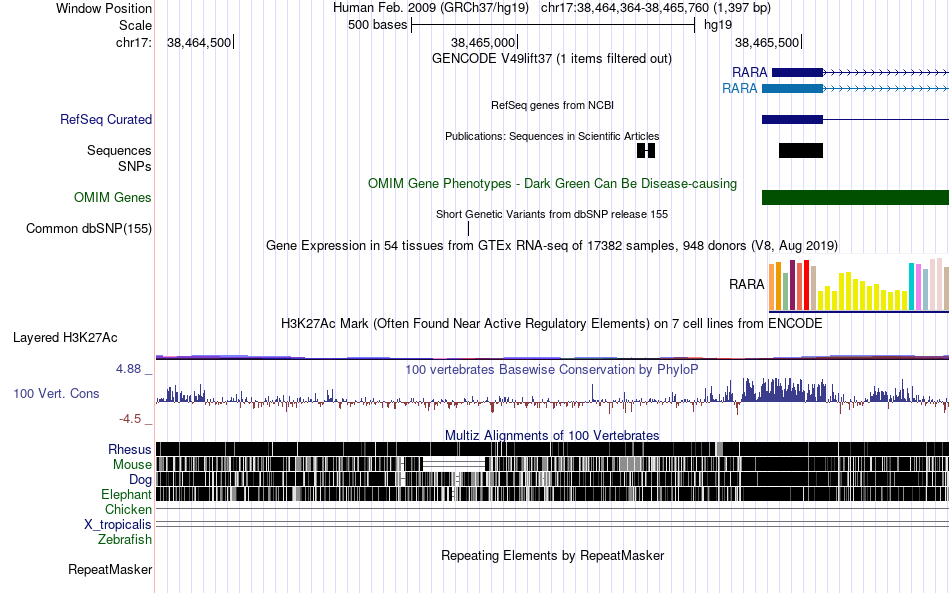Screen dimensions: 950x593
Task: Click the RefSeq genes from NCBI title
Action: (553, 105)
